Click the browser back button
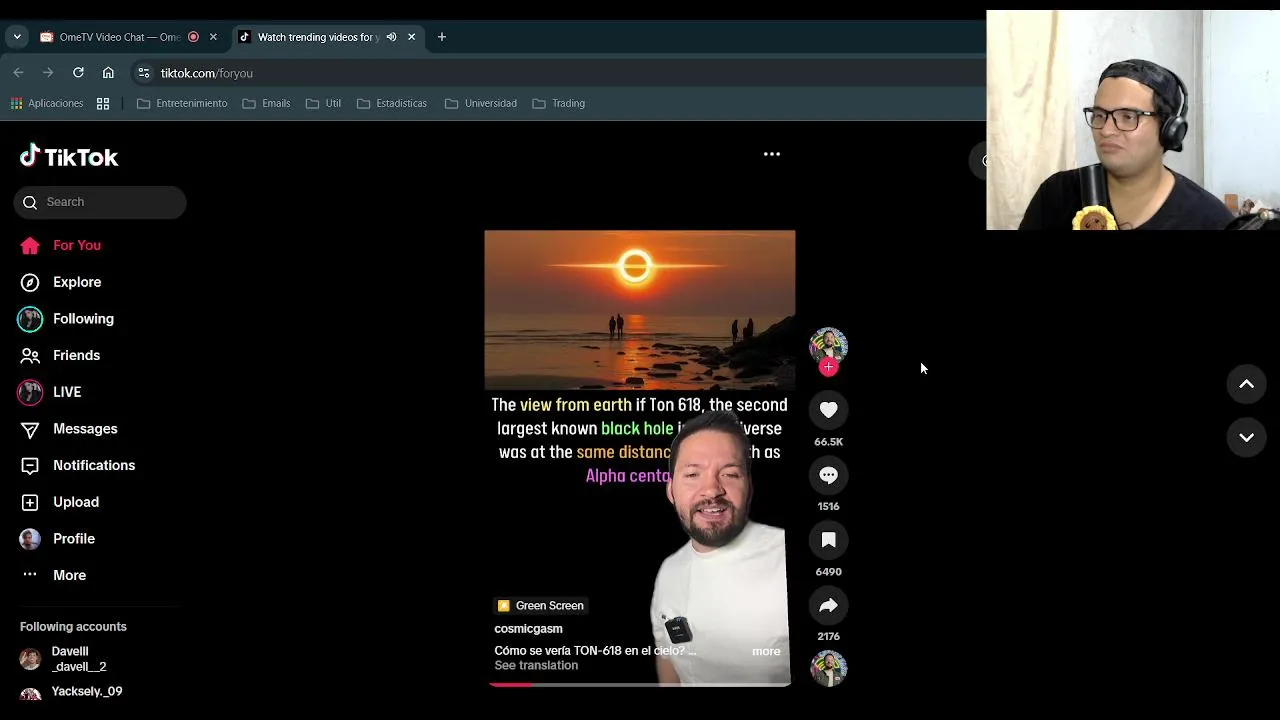 pos(18,73)
